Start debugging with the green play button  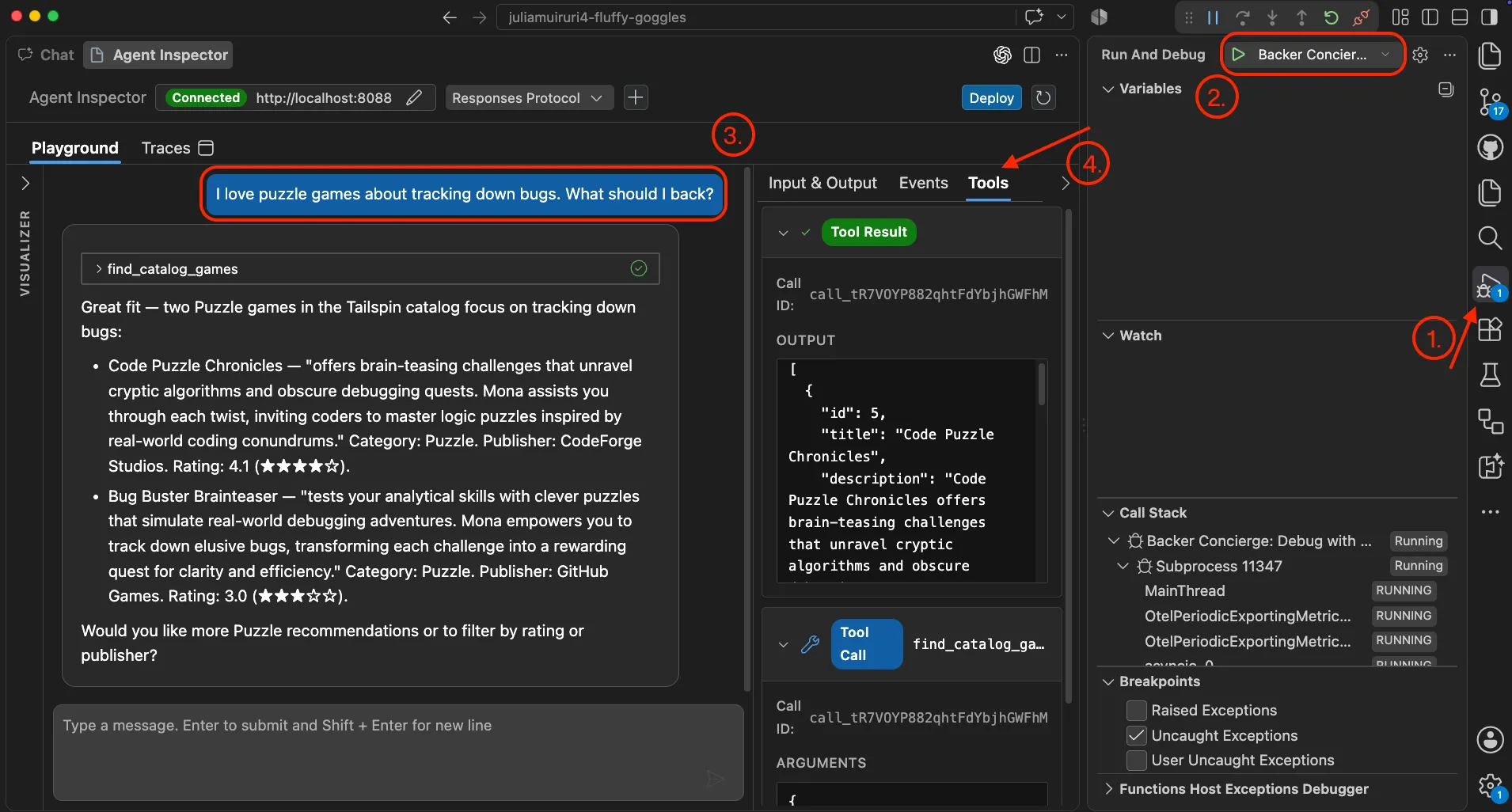tap(1239, 55)
